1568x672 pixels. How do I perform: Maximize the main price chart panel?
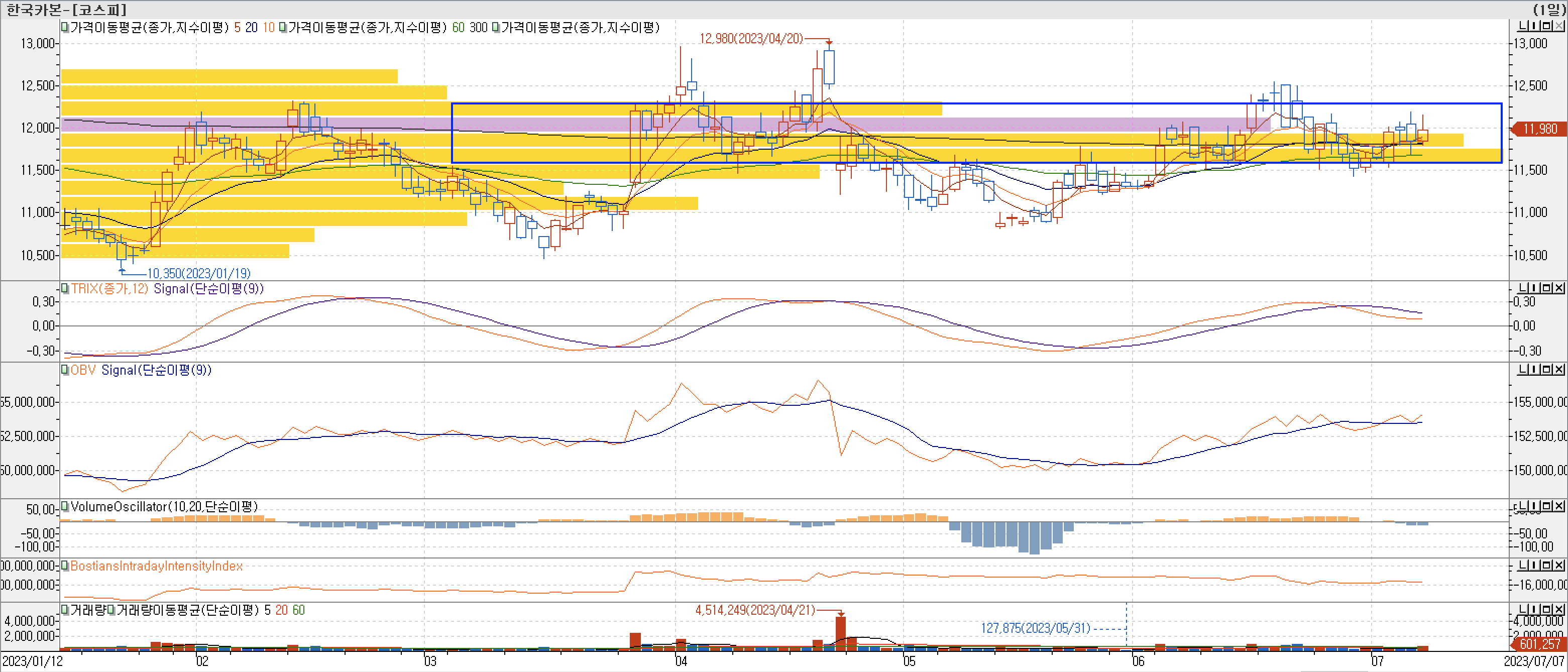(x=1548, y=26)
